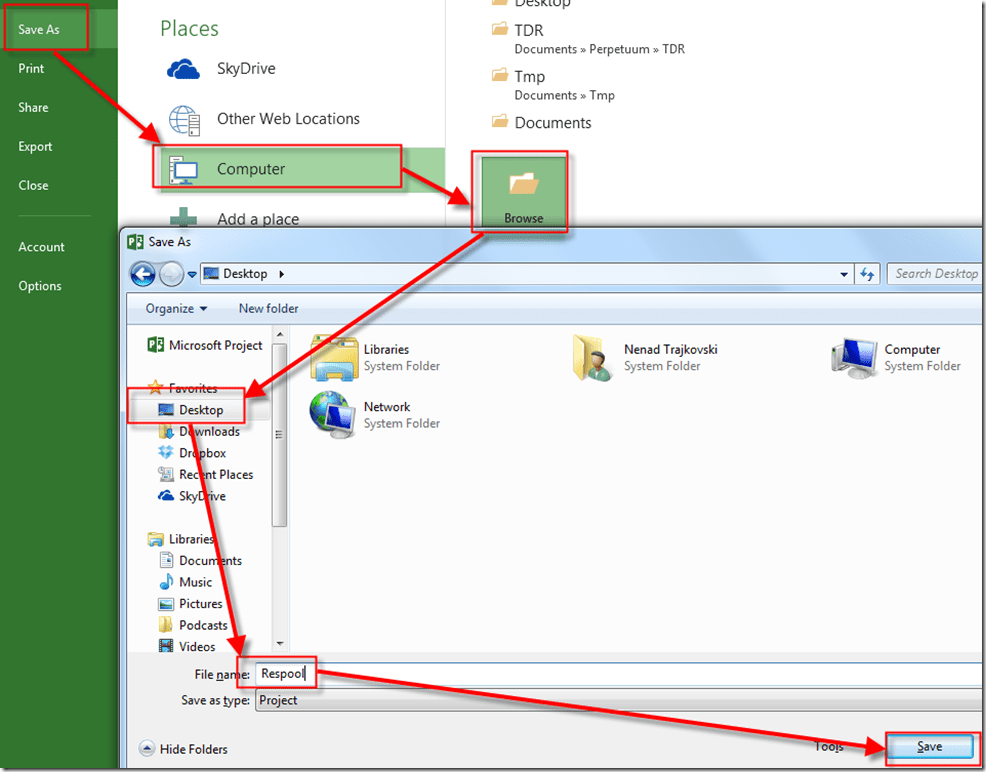Open Other Web Locations globe icon
This screenshot has height=772, width=986.
(x=184, y=119)
